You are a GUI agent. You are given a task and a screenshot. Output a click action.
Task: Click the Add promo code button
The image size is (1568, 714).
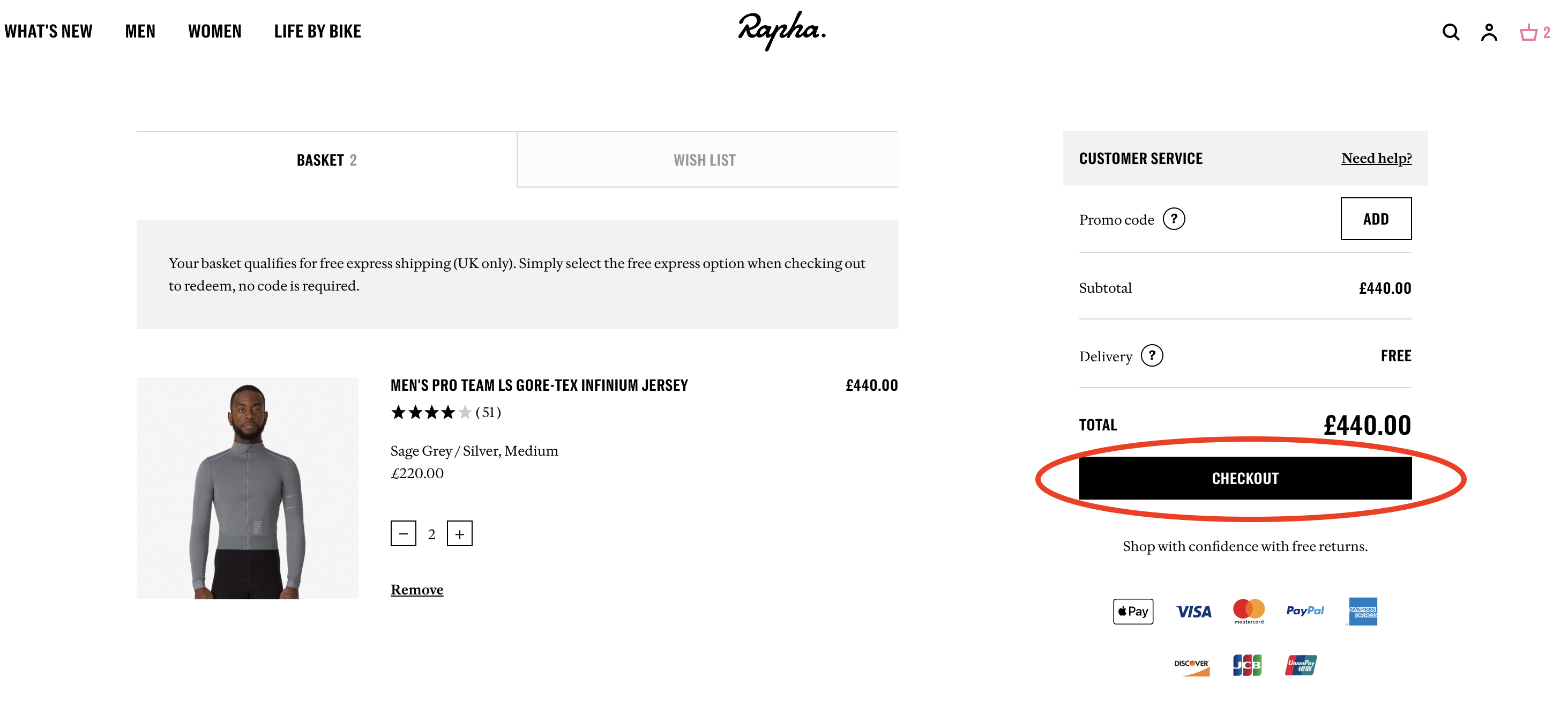click(x=1376, y=219)
